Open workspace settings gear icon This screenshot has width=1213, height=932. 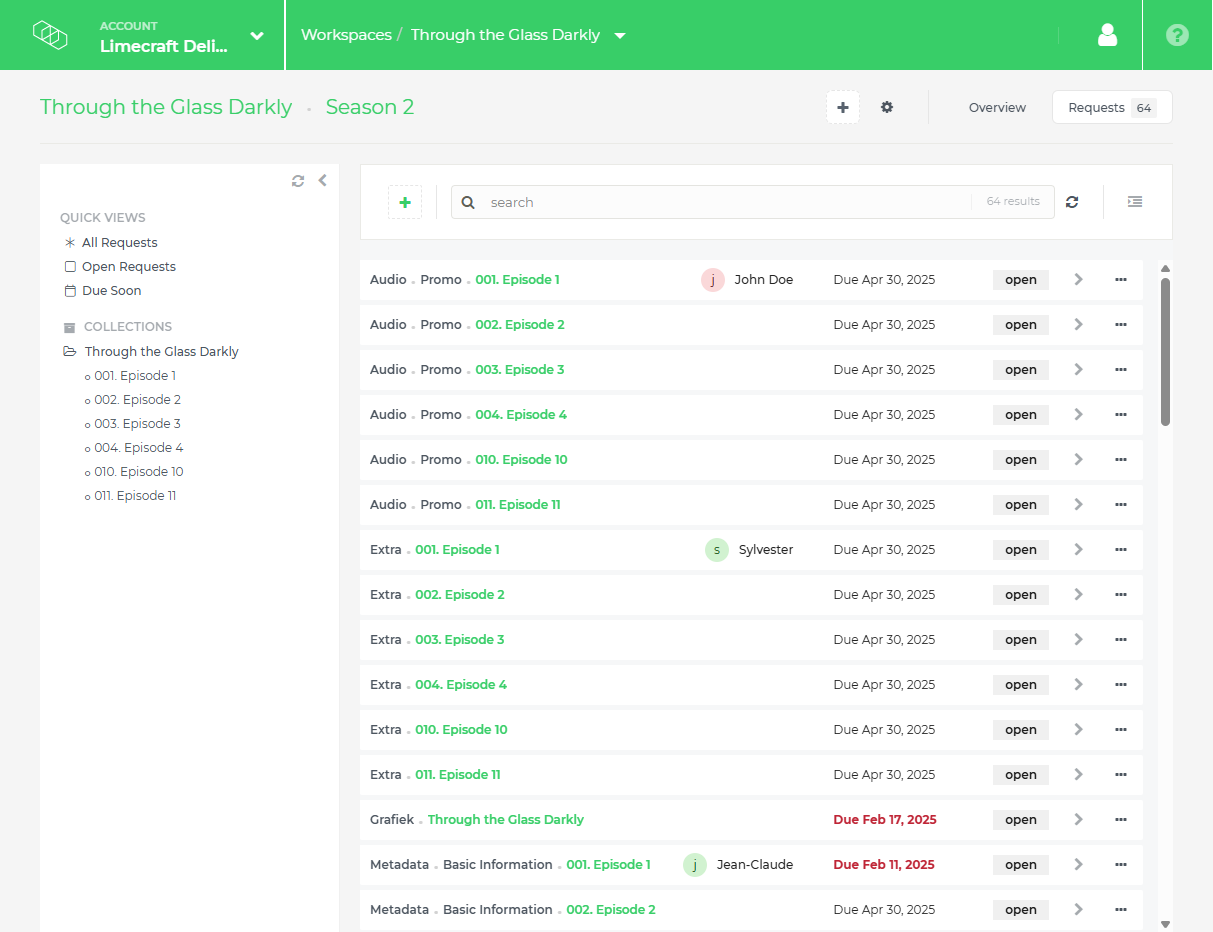point(887,107)
